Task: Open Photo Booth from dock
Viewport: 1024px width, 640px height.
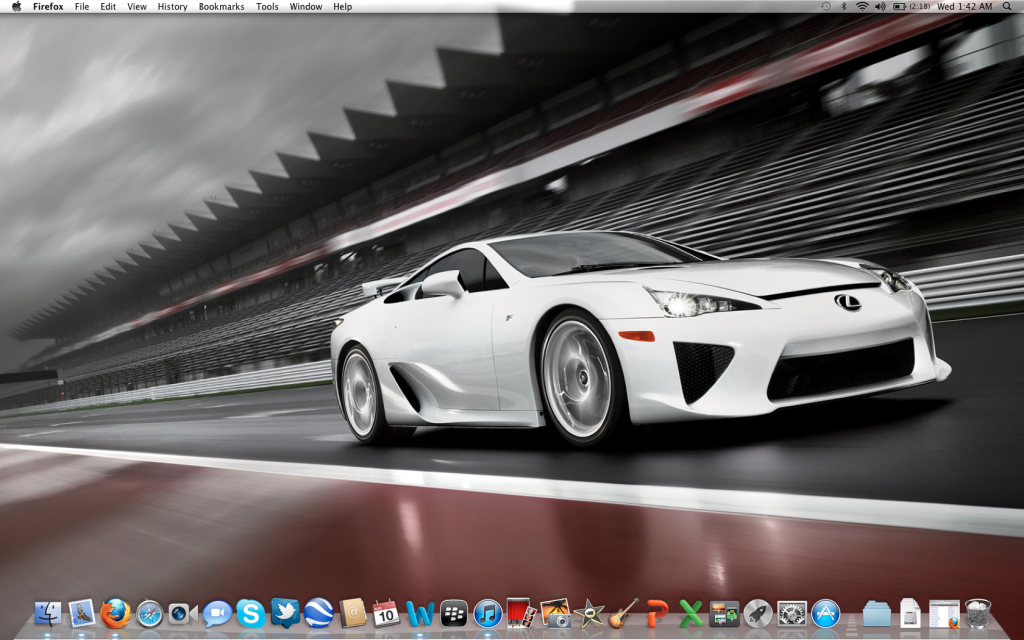Action: 521,613
